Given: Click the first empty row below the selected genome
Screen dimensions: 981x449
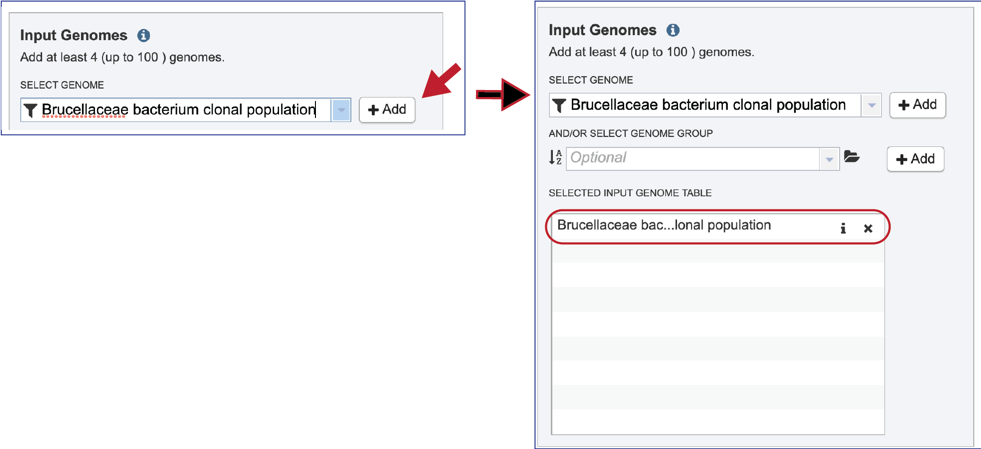Looking at the screenshot, I should coord(718,250).
